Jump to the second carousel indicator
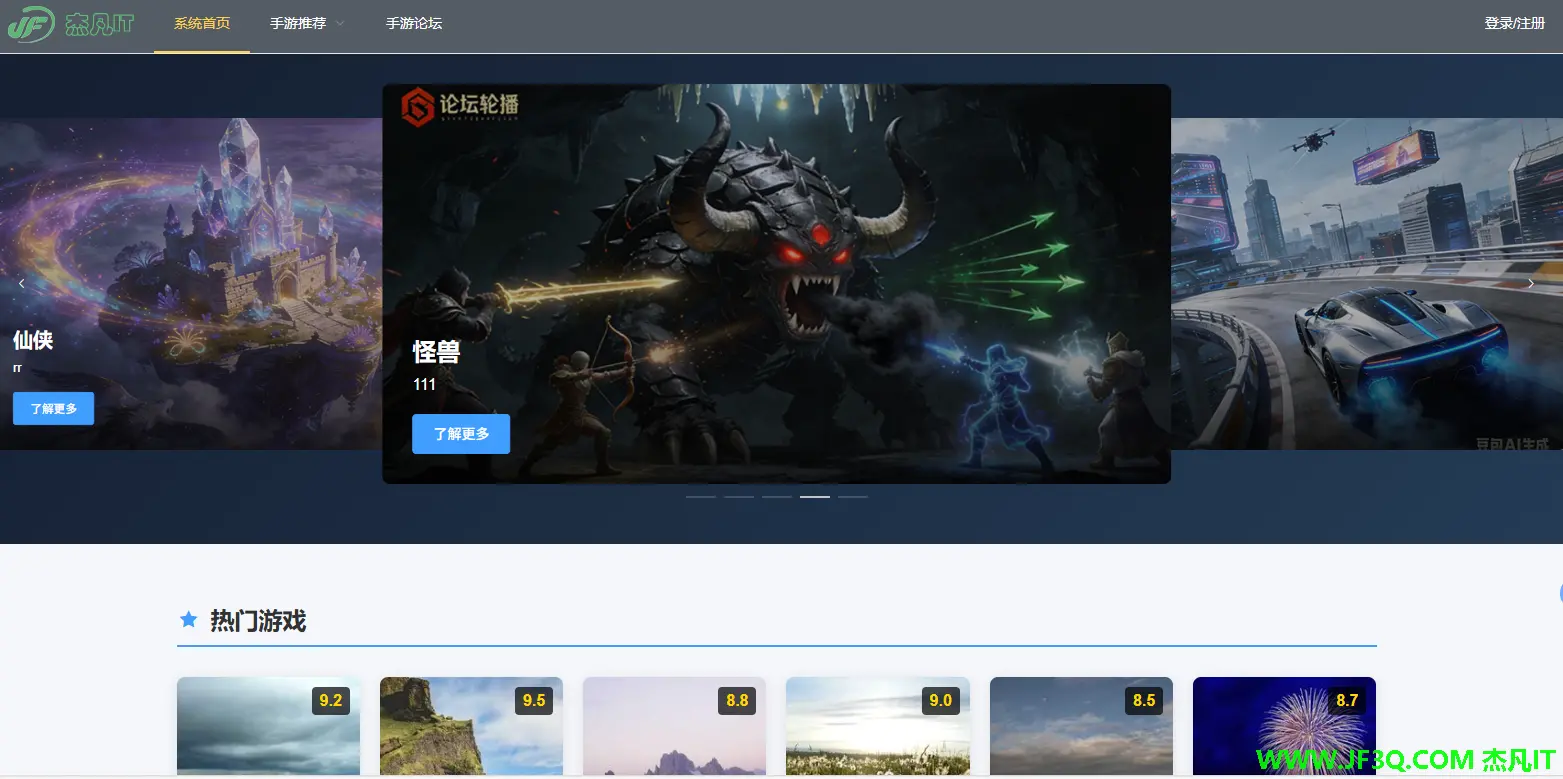This screenshot has height=779, width=1563. [x=739, y=496]
